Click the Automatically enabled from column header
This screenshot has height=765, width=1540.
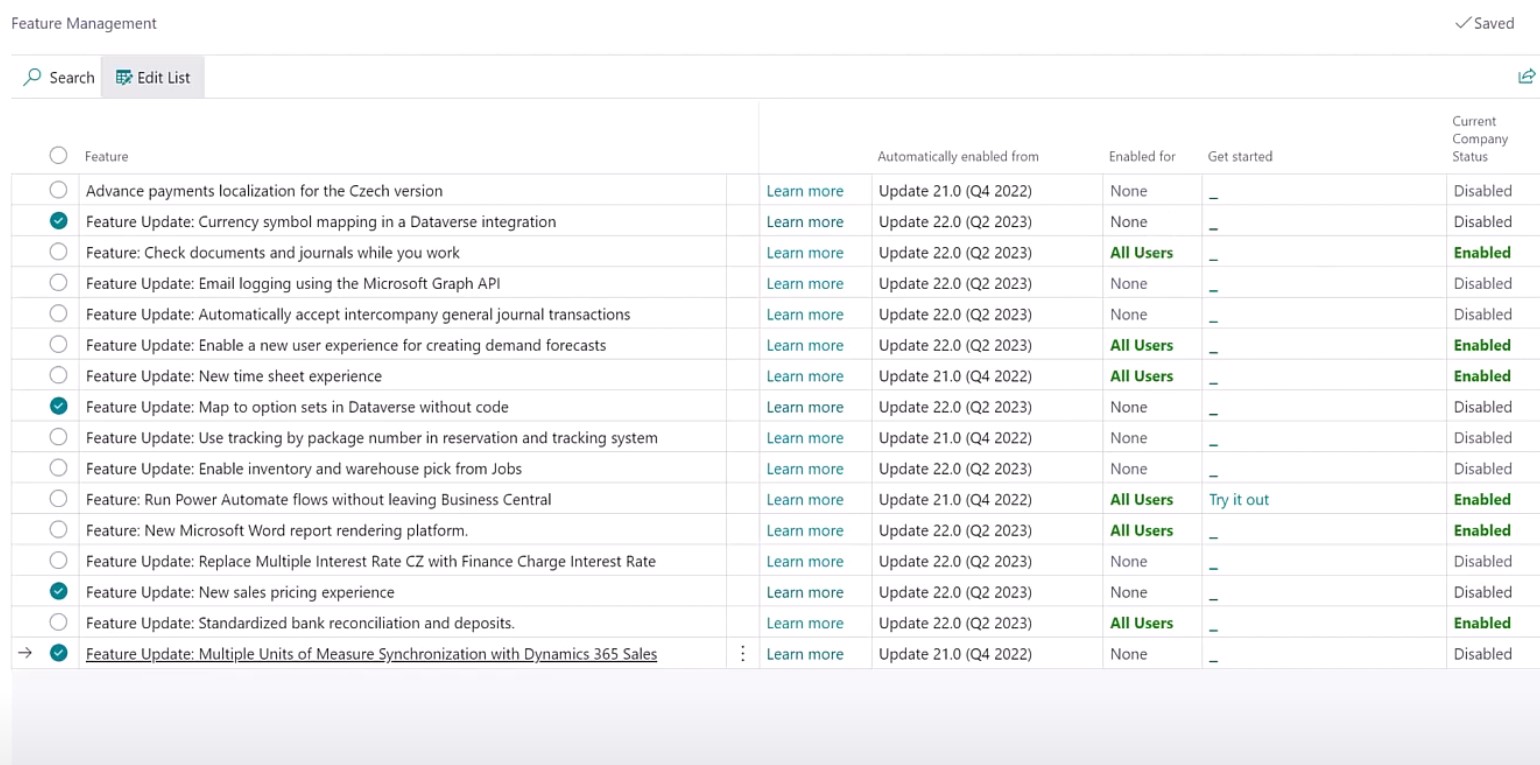click(957, 157)
